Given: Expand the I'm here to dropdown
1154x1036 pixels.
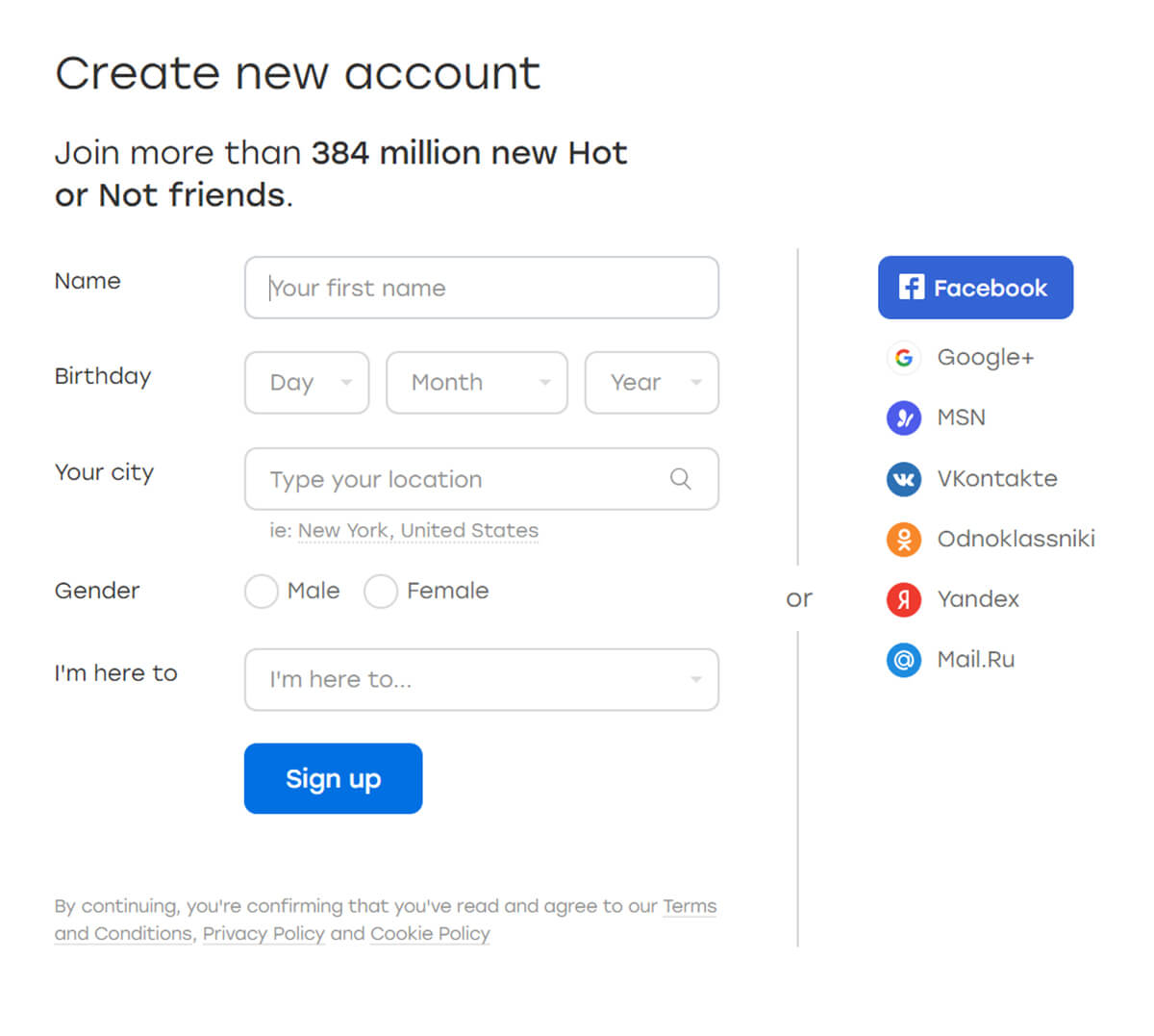Looking at the screenshot, I should pos(482,680).
